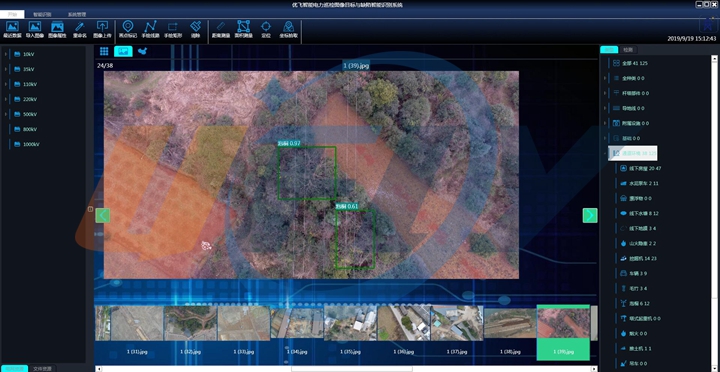Expand the 10kV tree node
This screenshot has width=720, height=372.
pos(6,54)
